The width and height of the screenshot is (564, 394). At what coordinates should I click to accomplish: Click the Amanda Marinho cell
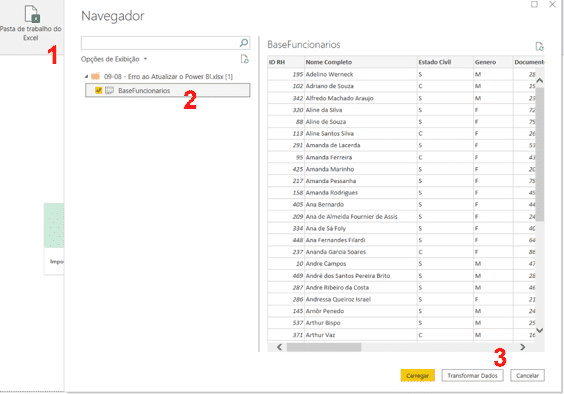point(361,169)
